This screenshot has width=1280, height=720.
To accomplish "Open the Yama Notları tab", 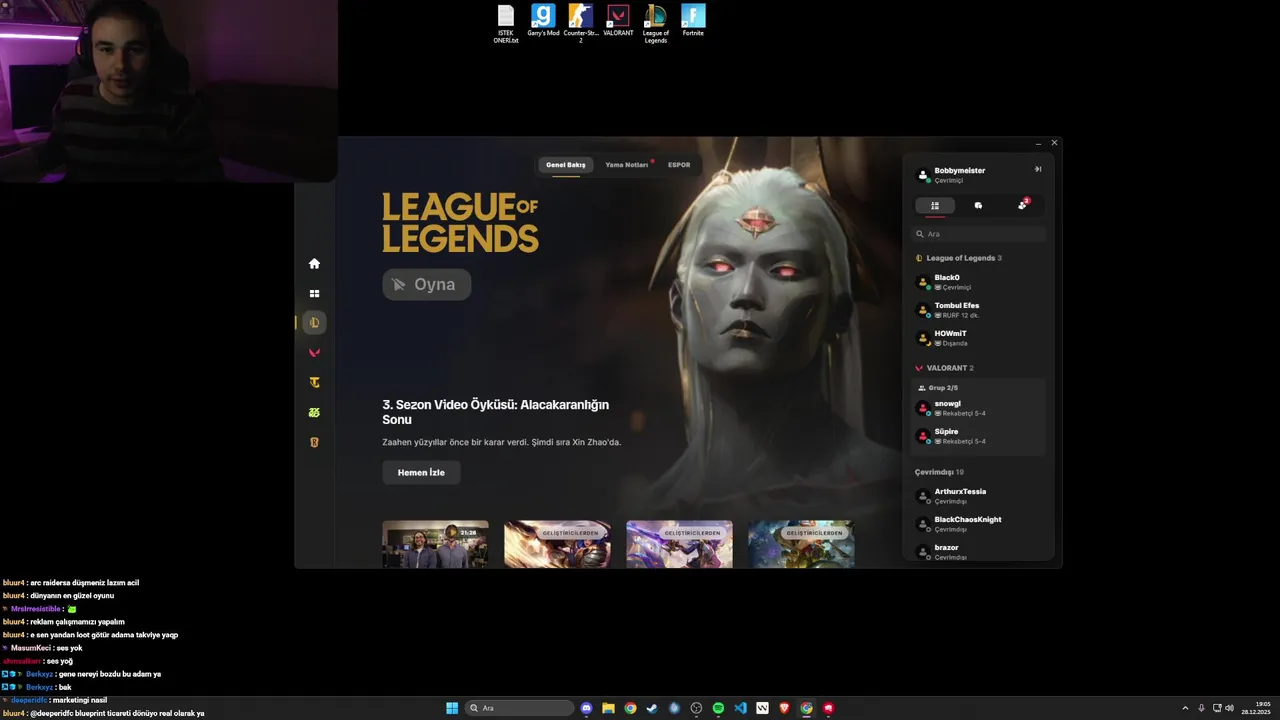I will pyautogui.click(x=627, y=165).
